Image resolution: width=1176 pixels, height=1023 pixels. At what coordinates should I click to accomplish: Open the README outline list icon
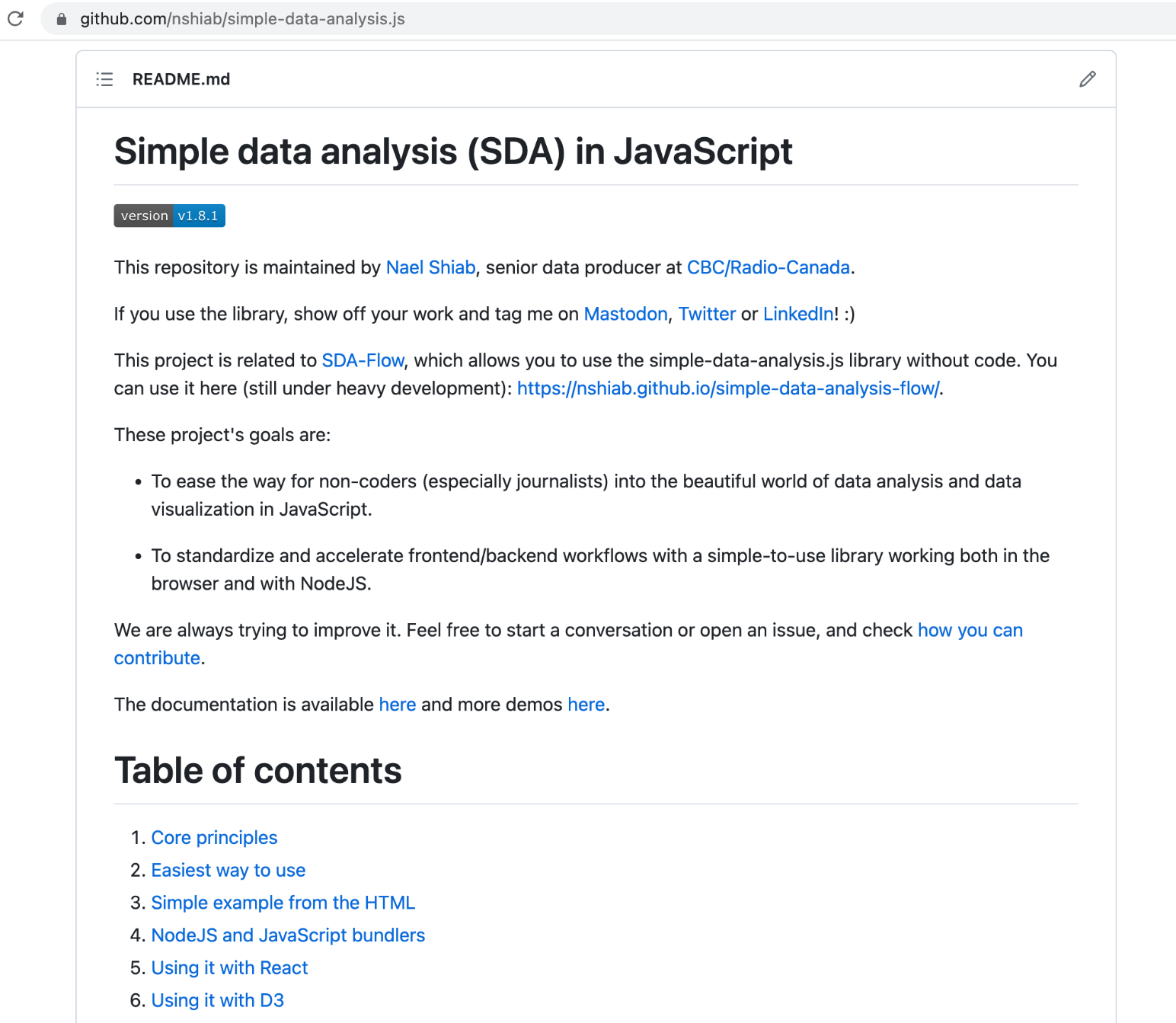pyautogui.click(x=104, y=79)
